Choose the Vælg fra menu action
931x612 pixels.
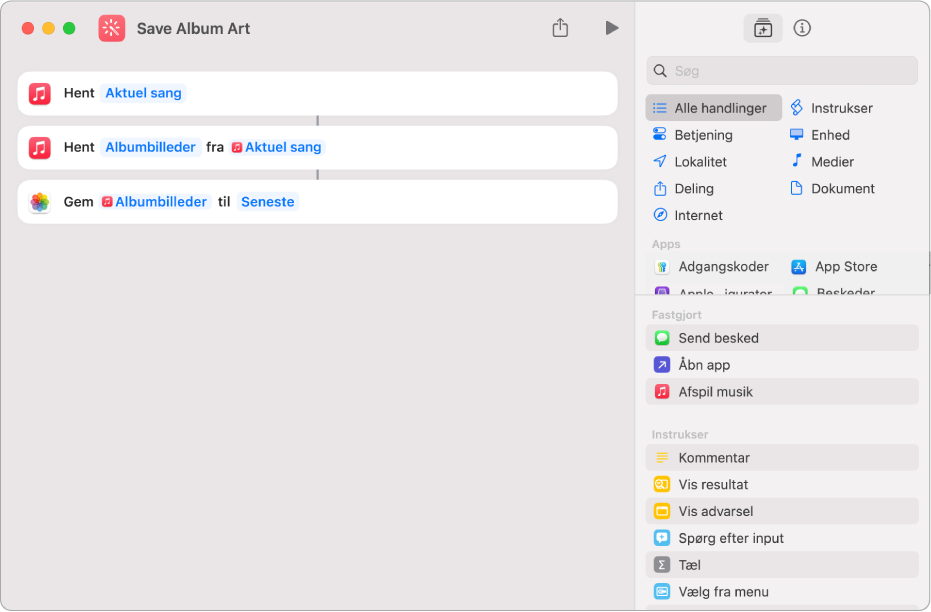point(782,592)
